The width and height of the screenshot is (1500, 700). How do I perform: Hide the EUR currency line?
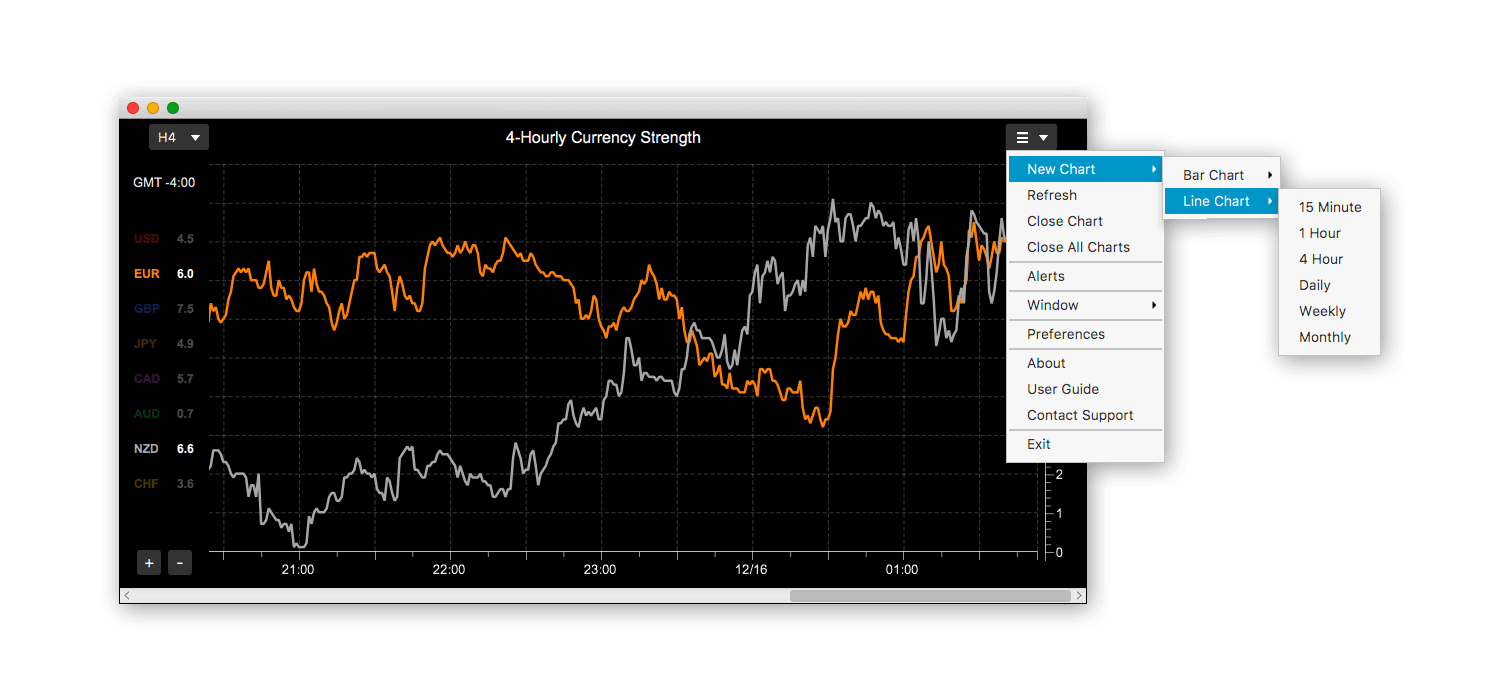[146, 273]
